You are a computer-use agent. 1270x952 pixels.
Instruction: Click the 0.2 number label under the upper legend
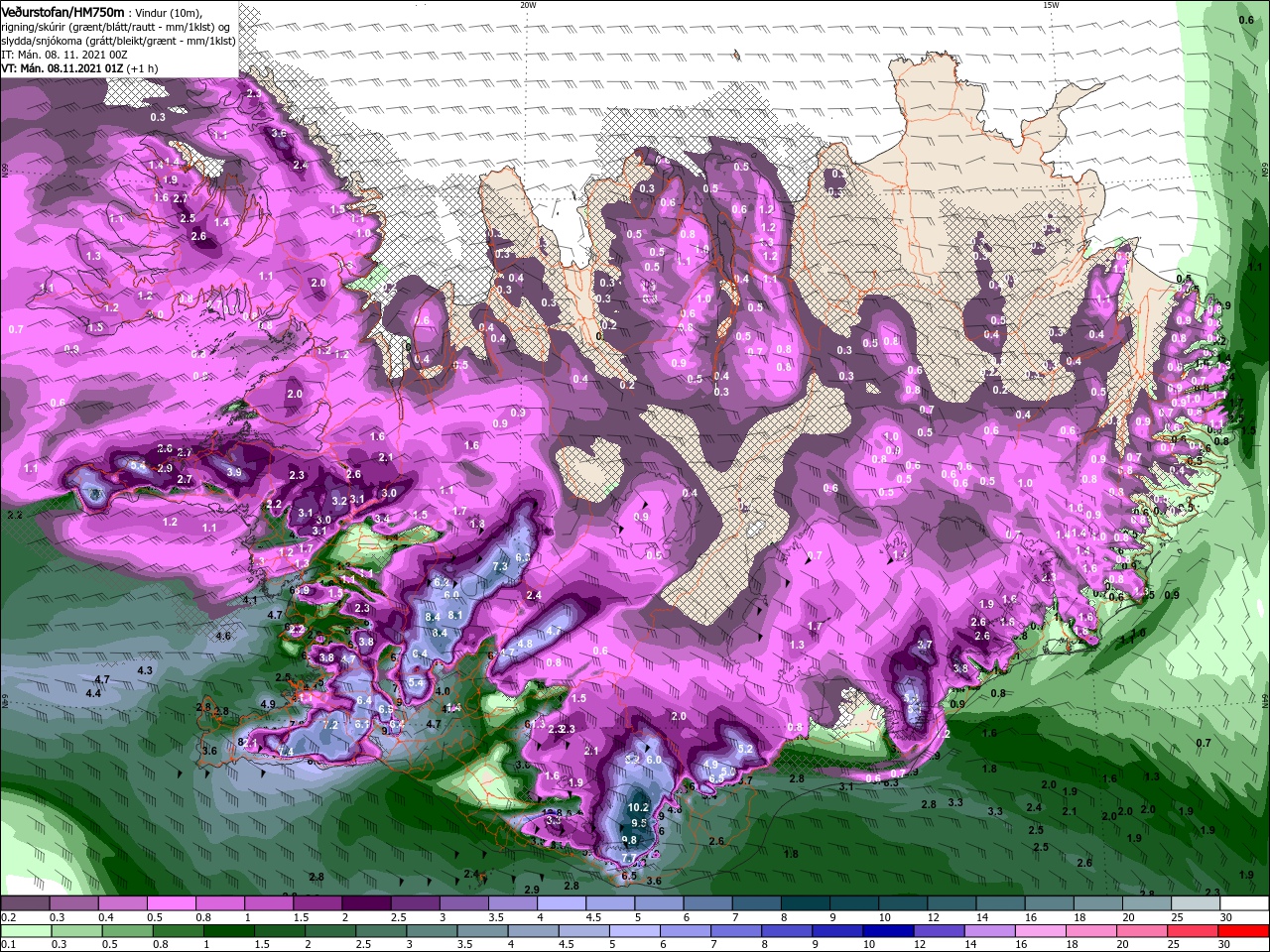(x=9, y=917)
